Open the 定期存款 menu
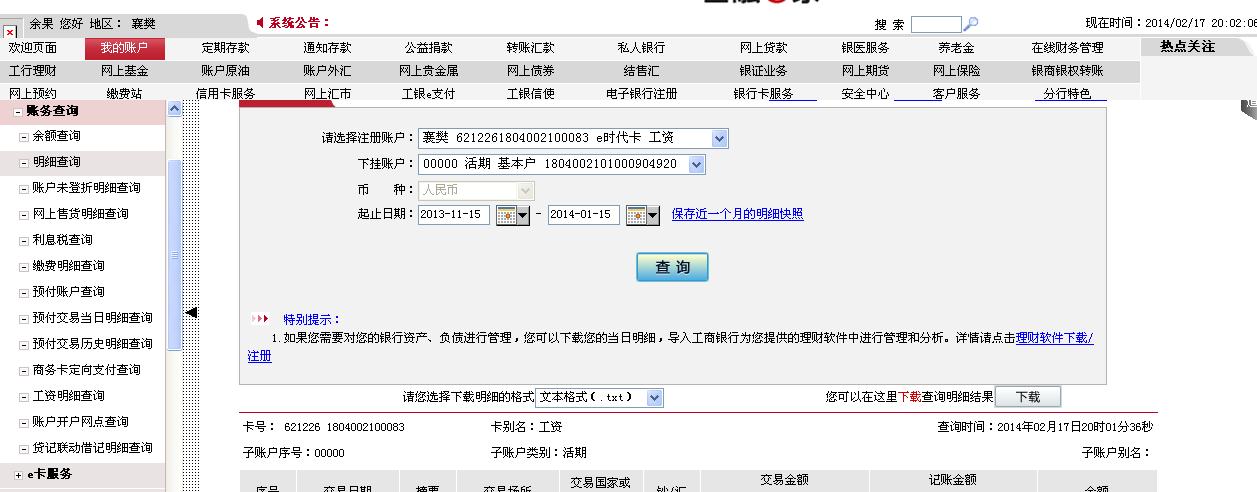The width and height of the screenshot is (1257, 492). 225,48
